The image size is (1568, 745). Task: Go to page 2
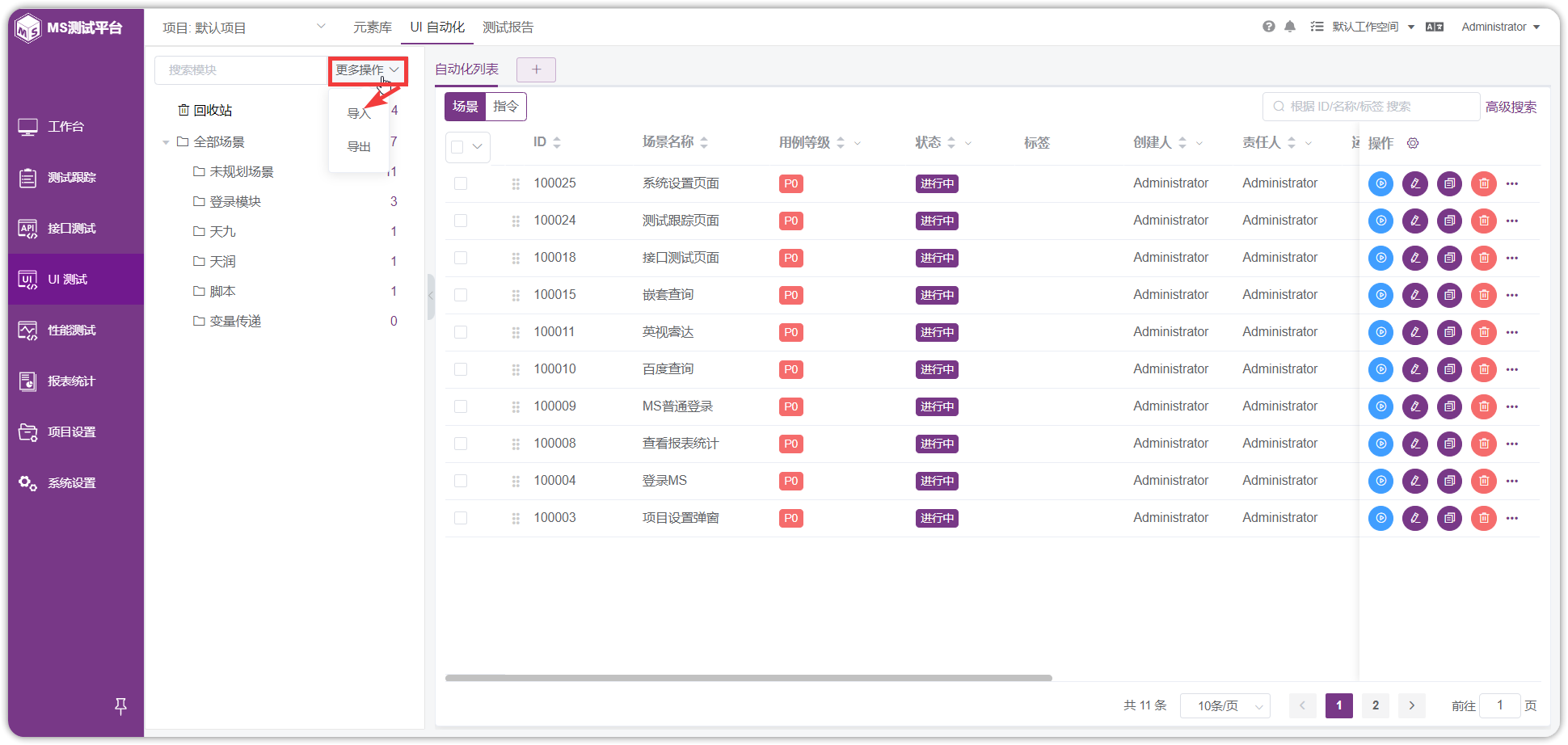point(1376,705)
